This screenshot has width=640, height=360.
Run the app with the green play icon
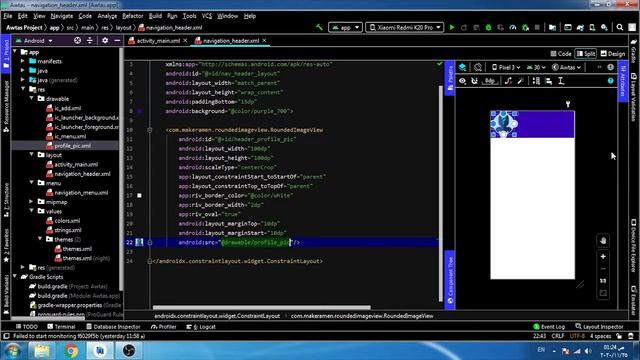click(452, 27)
